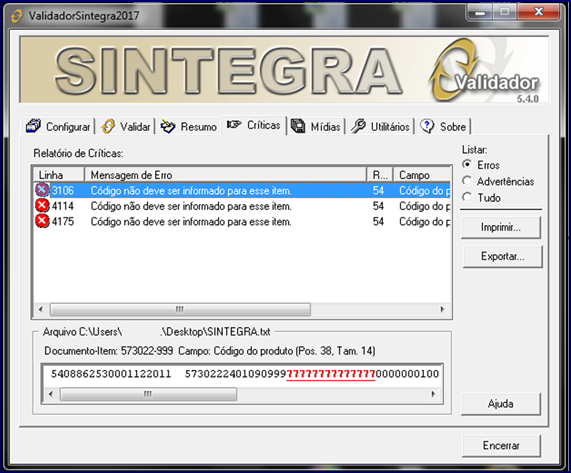This screenshot has height=473, width=571.
Task: Click the horizontal scrollbar thumb of the error list
Action: point(180,310)
